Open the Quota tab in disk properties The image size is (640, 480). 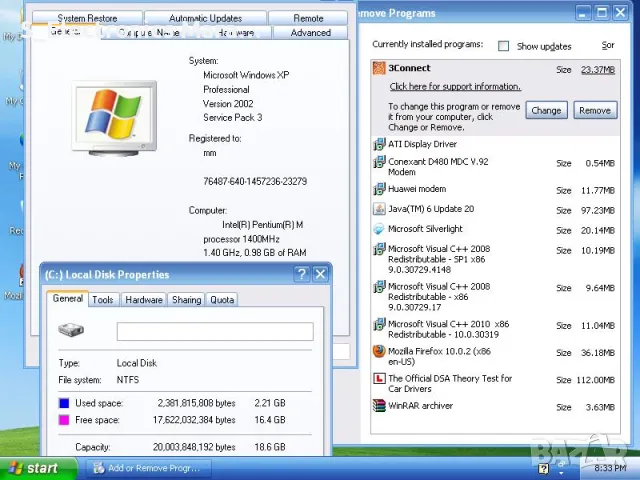click(x=222, y=299)
